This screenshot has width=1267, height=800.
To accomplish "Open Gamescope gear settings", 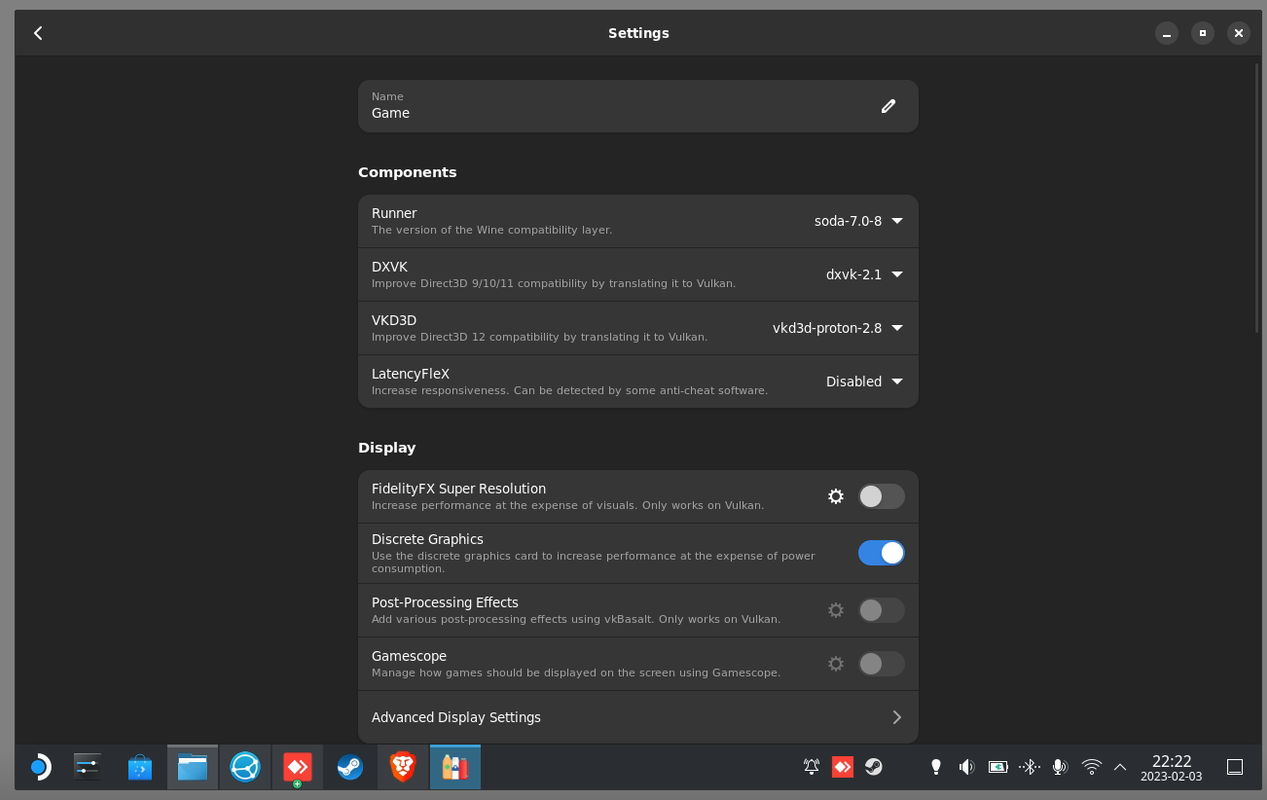I will [836, 663].
